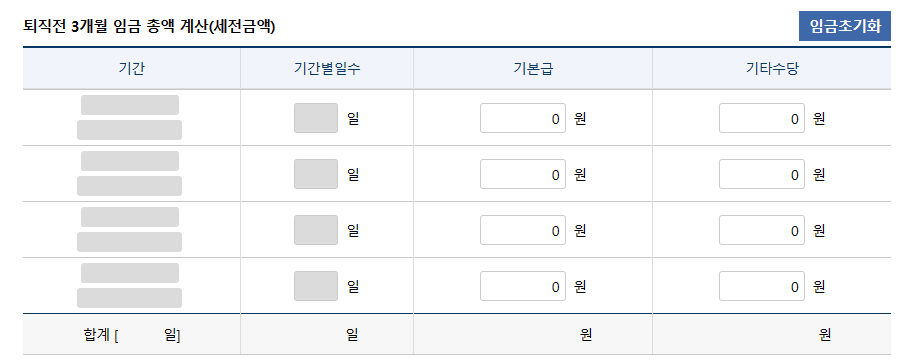The image size is (899, 363).
Task: Click the fourth row upper 기간 date field
Action: [x=130, y=273]
